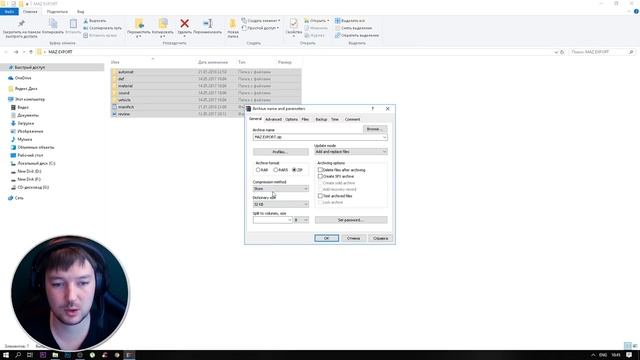Click the Profiles... button
Image resolution: width=640 pixels, height=360 pixels.
click(280, 152)
